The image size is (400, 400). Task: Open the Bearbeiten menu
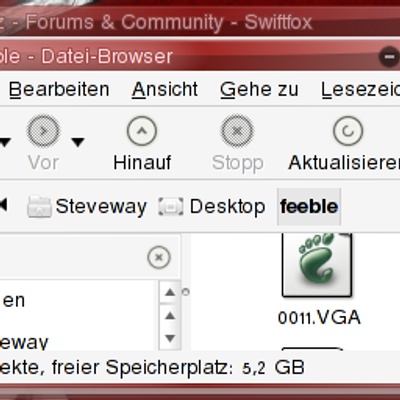[x=59, y=89]
